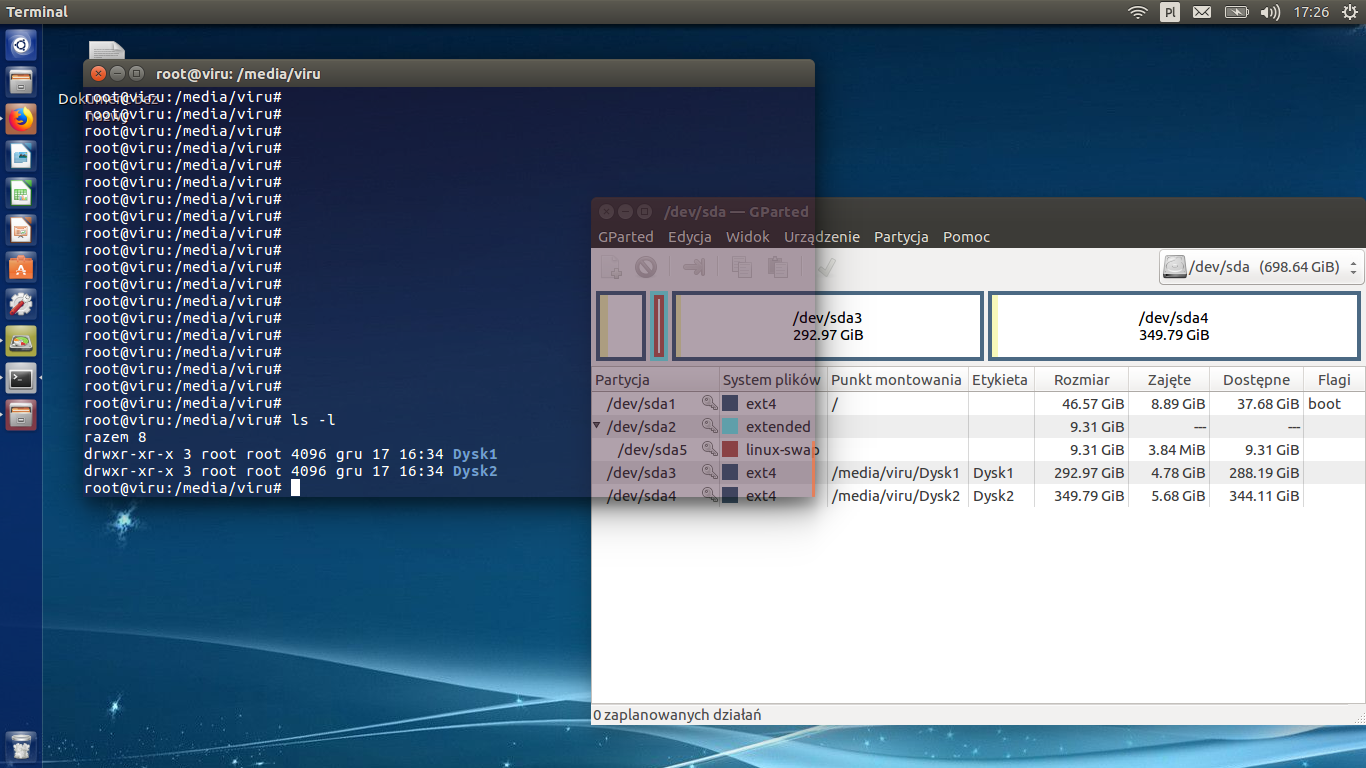Click the Pl keyboard layout indicator
1366x768 pixels.
pos(1169,12)
